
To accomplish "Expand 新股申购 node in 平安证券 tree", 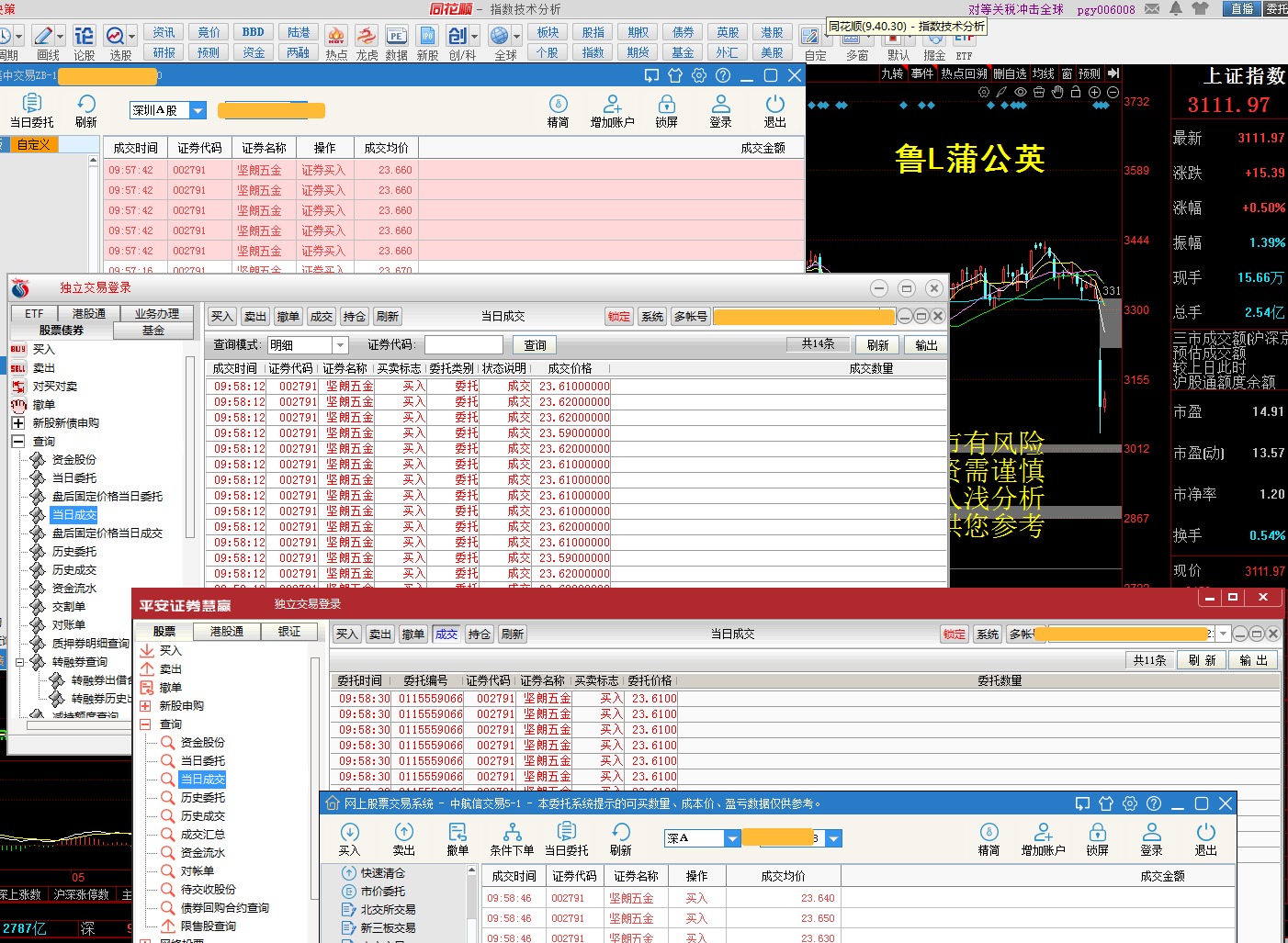I will click(x=145, y=706).
